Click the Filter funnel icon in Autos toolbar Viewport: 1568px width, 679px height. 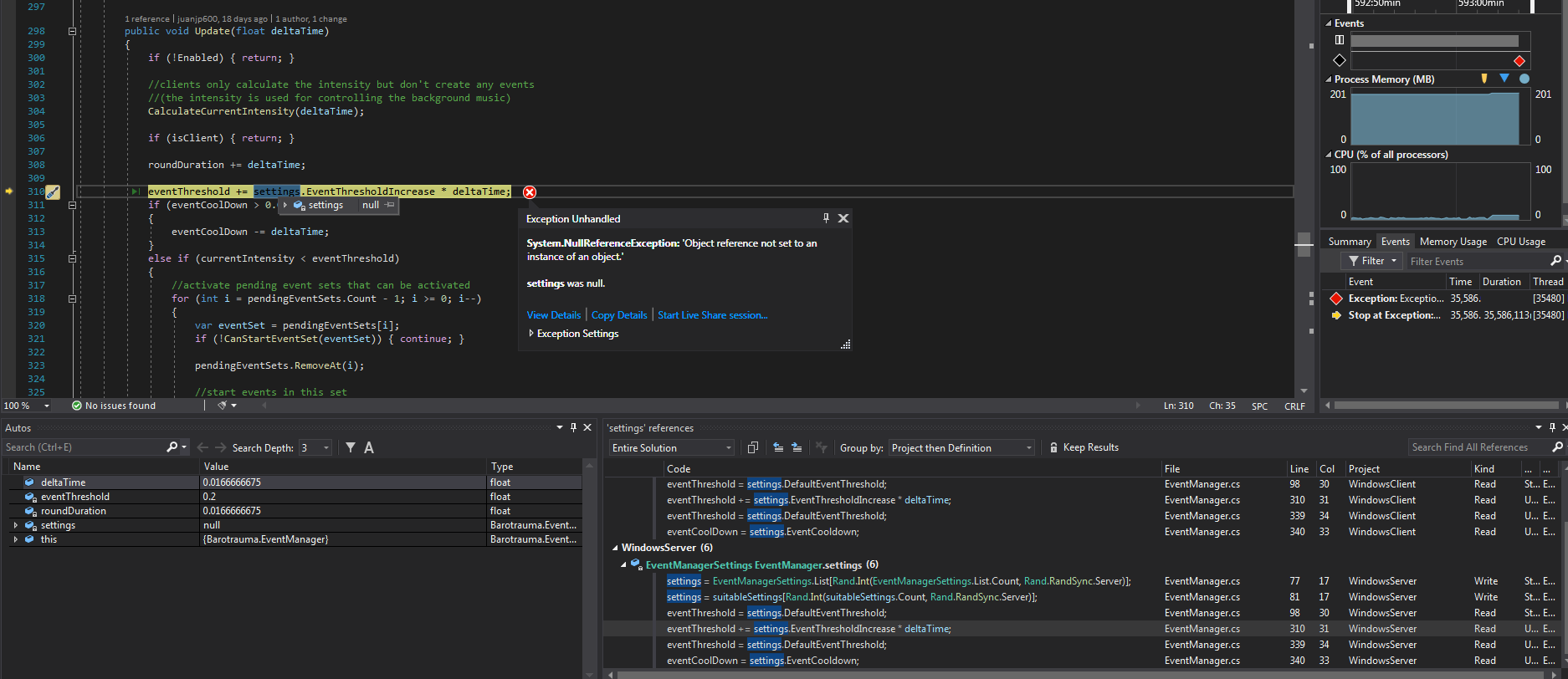click(351, 447)
